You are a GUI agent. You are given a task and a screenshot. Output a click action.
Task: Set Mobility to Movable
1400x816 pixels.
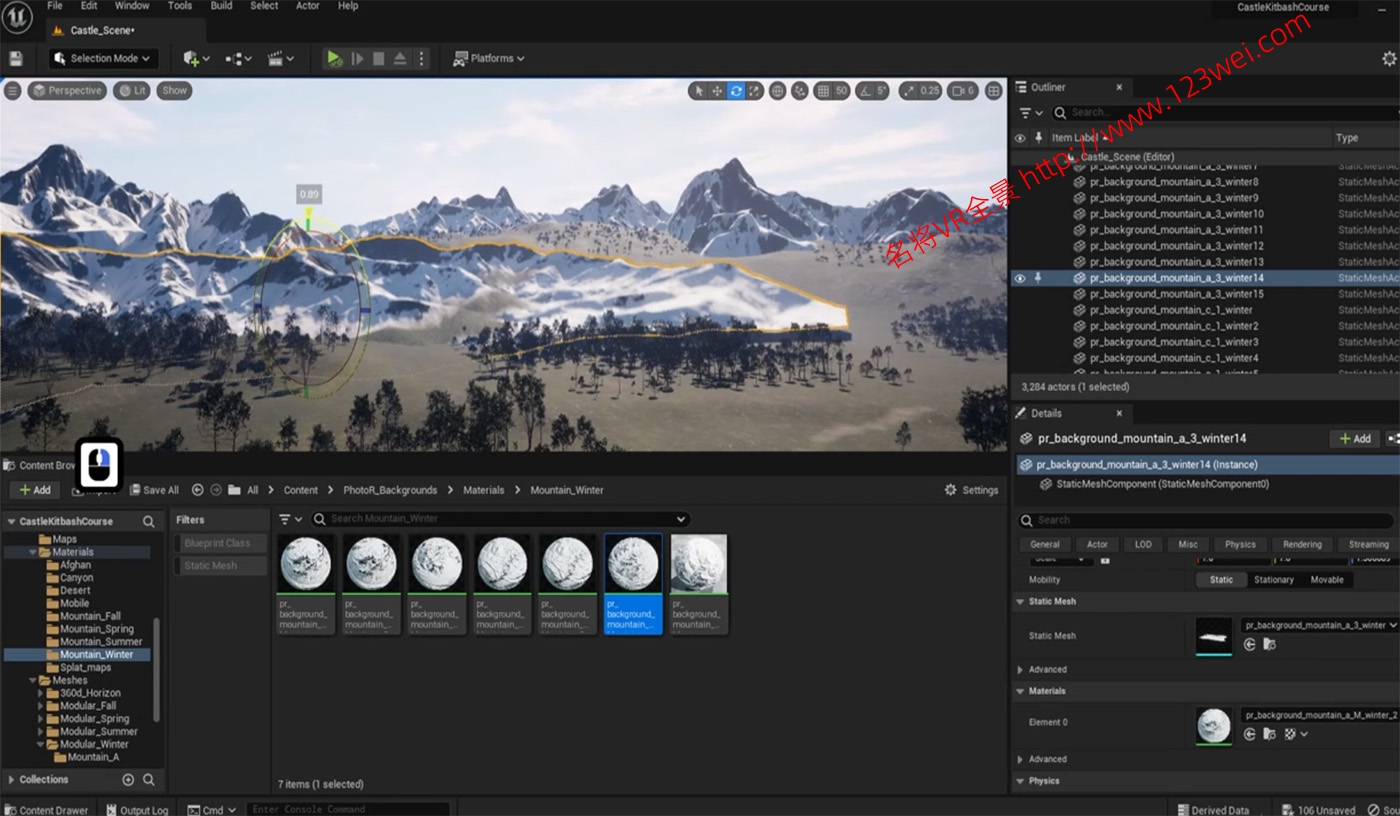click(x=1326, y=580)
